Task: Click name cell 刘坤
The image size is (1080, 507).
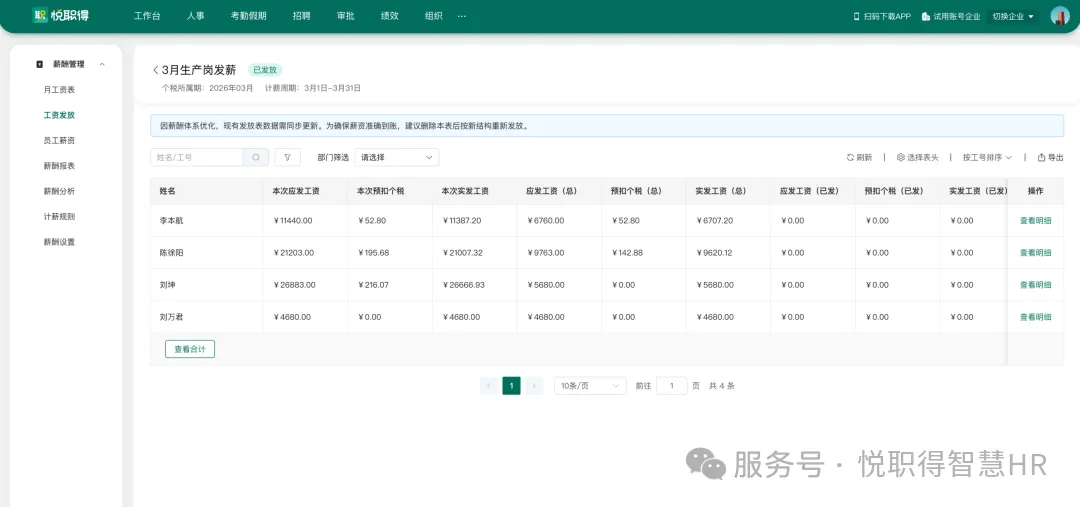Action: [x=167, y=284]
